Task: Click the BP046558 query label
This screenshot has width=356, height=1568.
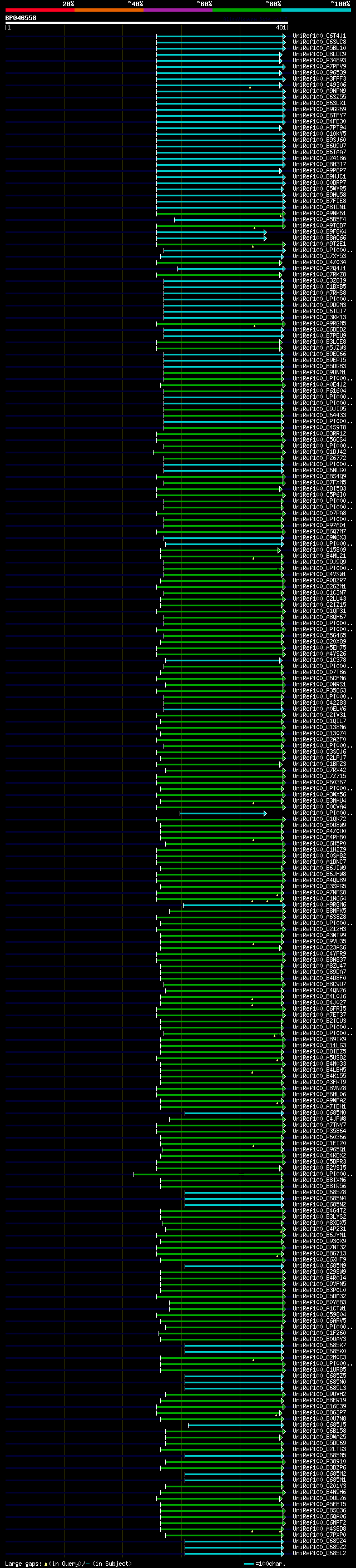Action: point(21,18)
